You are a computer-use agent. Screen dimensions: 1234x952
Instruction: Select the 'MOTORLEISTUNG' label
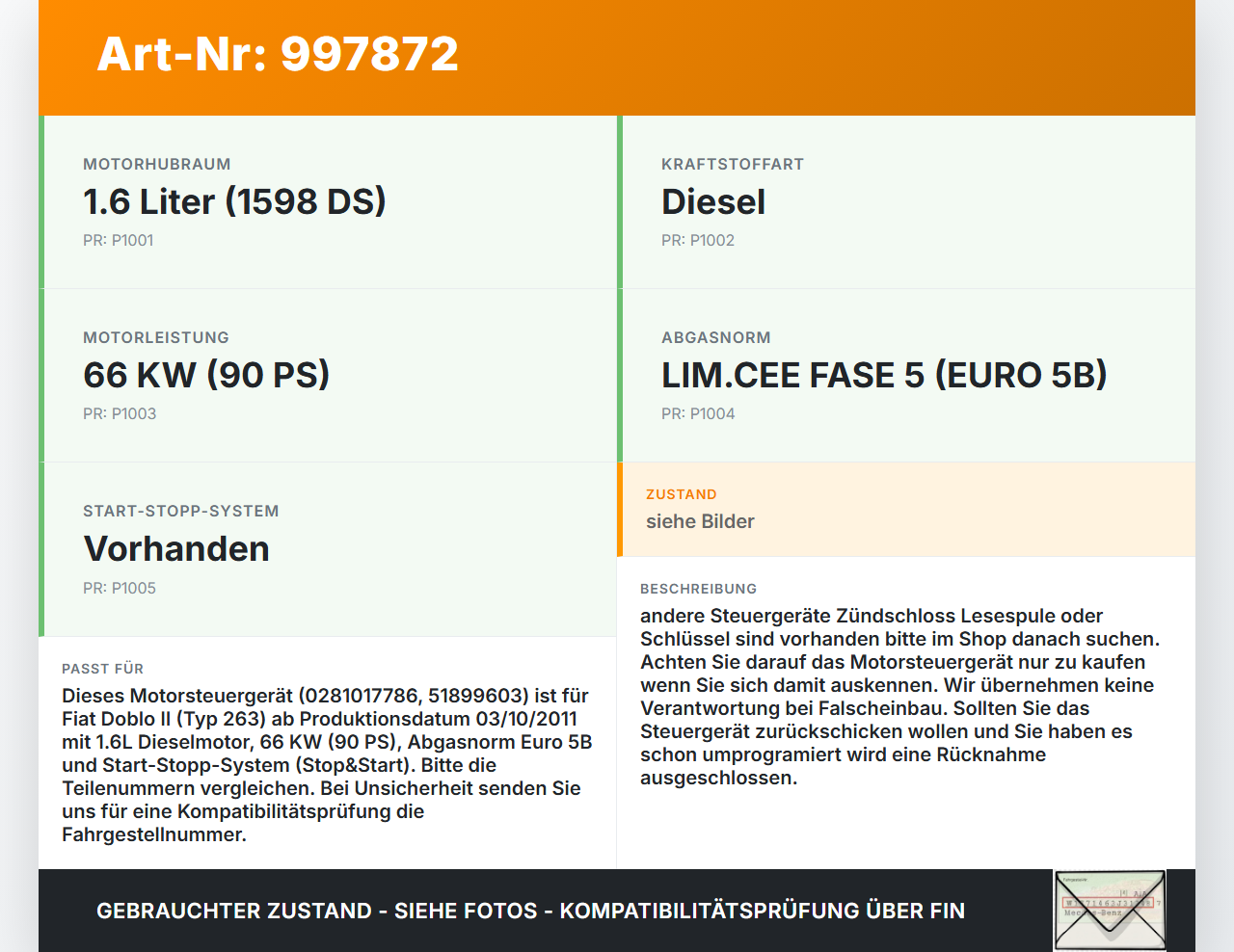156,337
